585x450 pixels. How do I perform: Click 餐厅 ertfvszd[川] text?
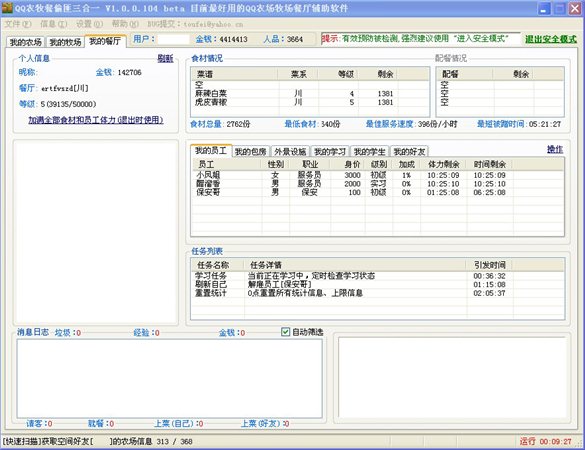[53, 88]
